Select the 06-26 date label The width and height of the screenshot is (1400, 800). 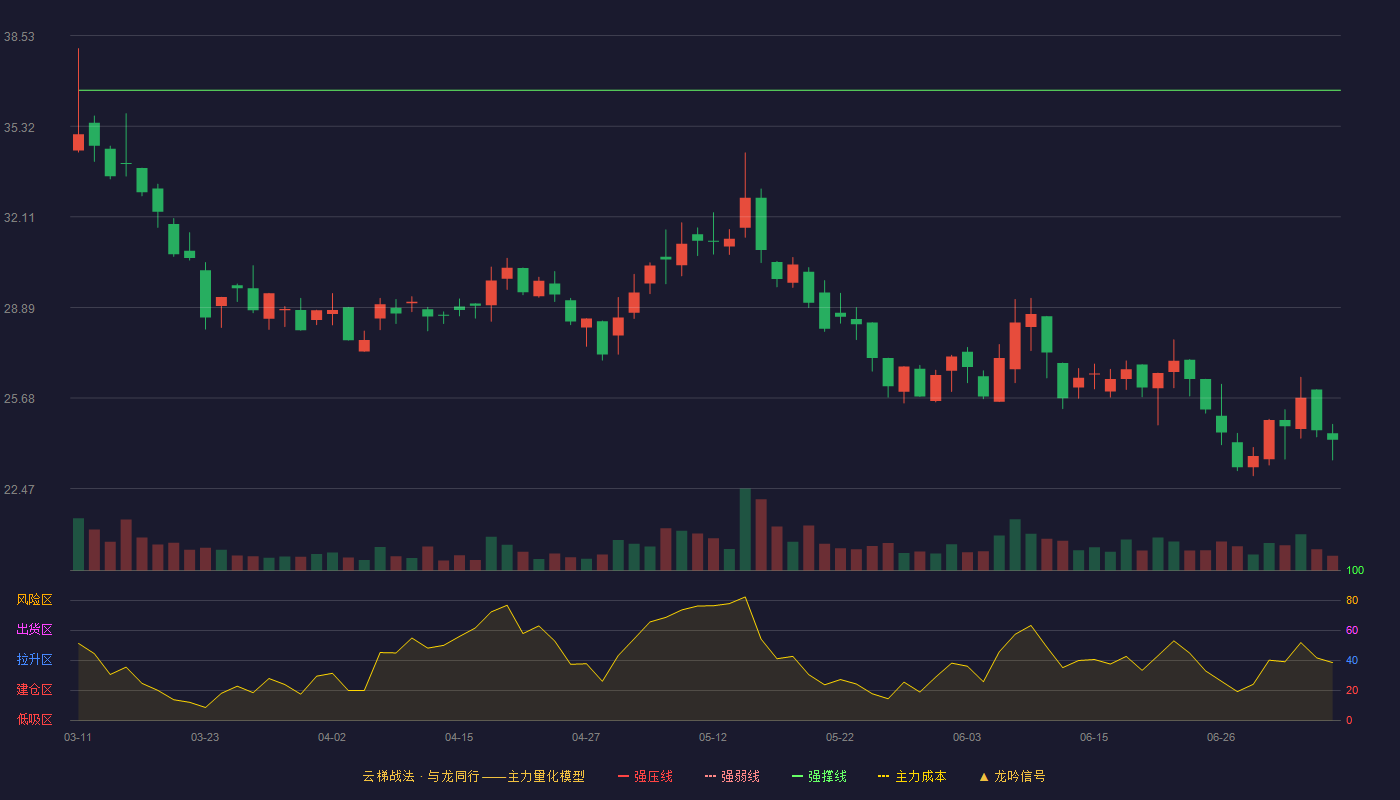(1221, 737)
